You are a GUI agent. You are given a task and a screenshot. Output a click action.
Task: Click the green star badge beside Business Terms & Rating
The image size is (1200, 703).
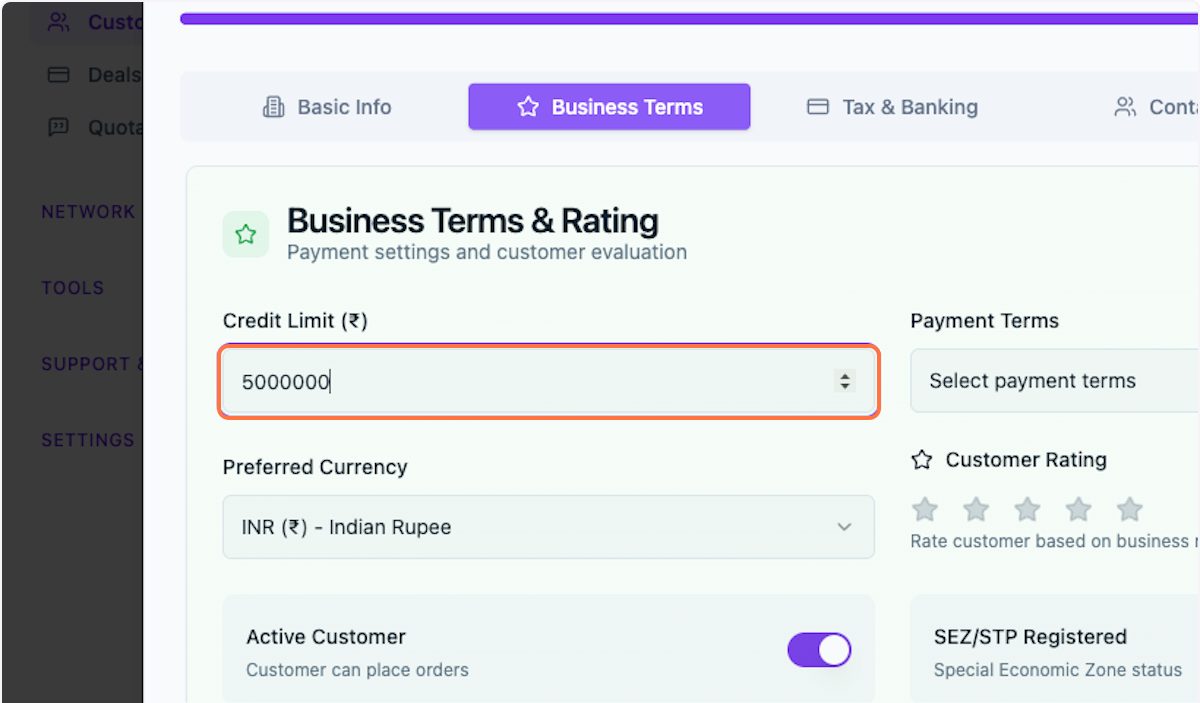tap(246, 234)
